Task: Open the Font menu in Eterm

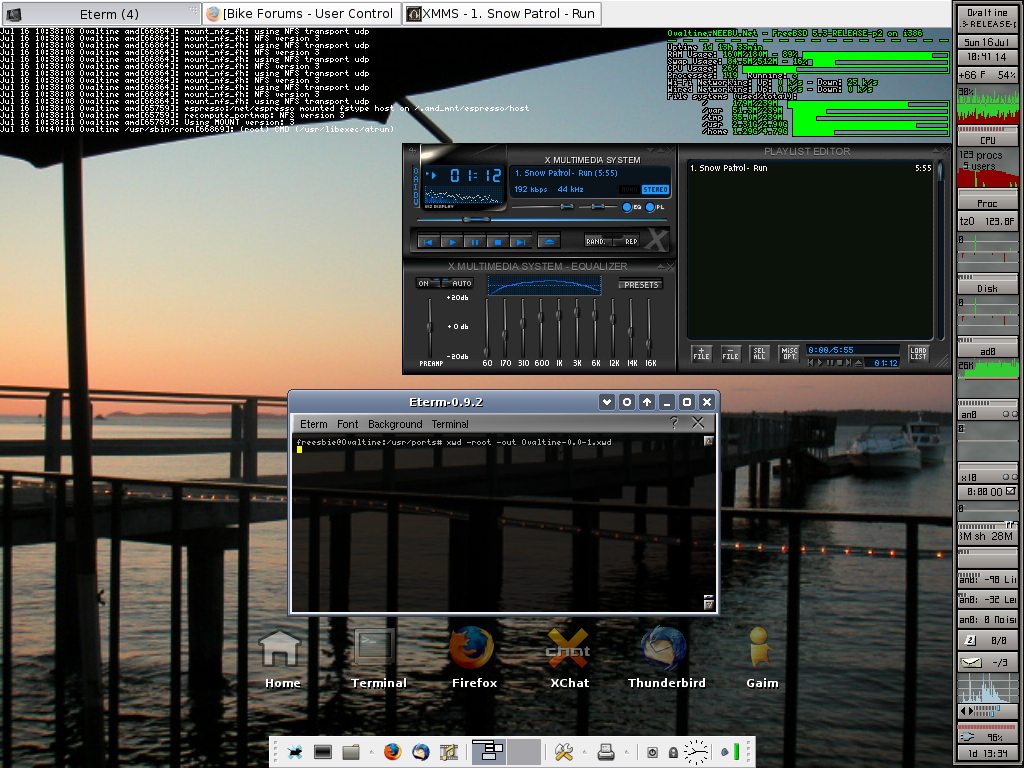Action: pyautogui.click(x=347, y=424)
